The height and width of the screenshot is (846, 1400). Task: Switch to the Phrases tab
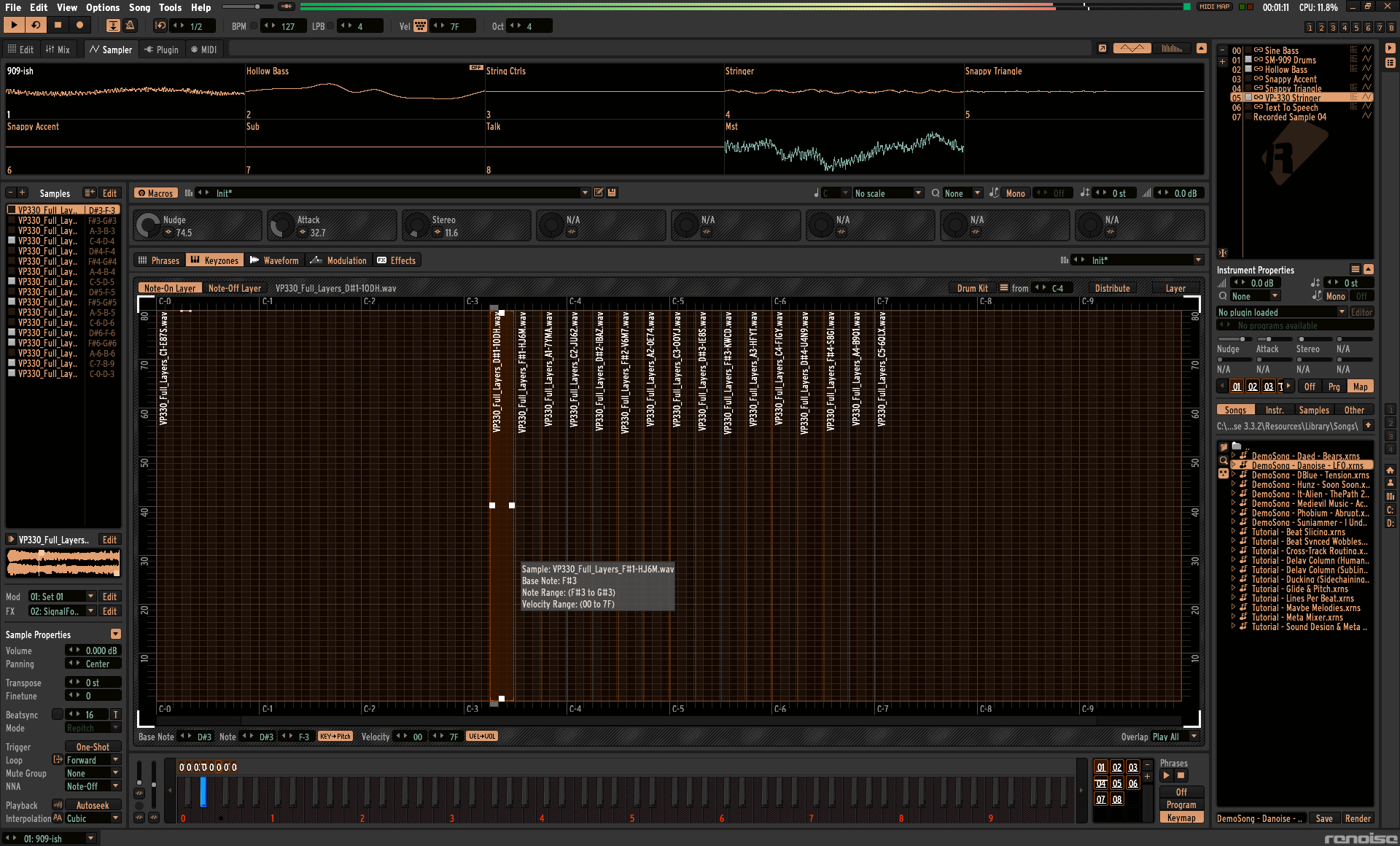click(158, 260)
